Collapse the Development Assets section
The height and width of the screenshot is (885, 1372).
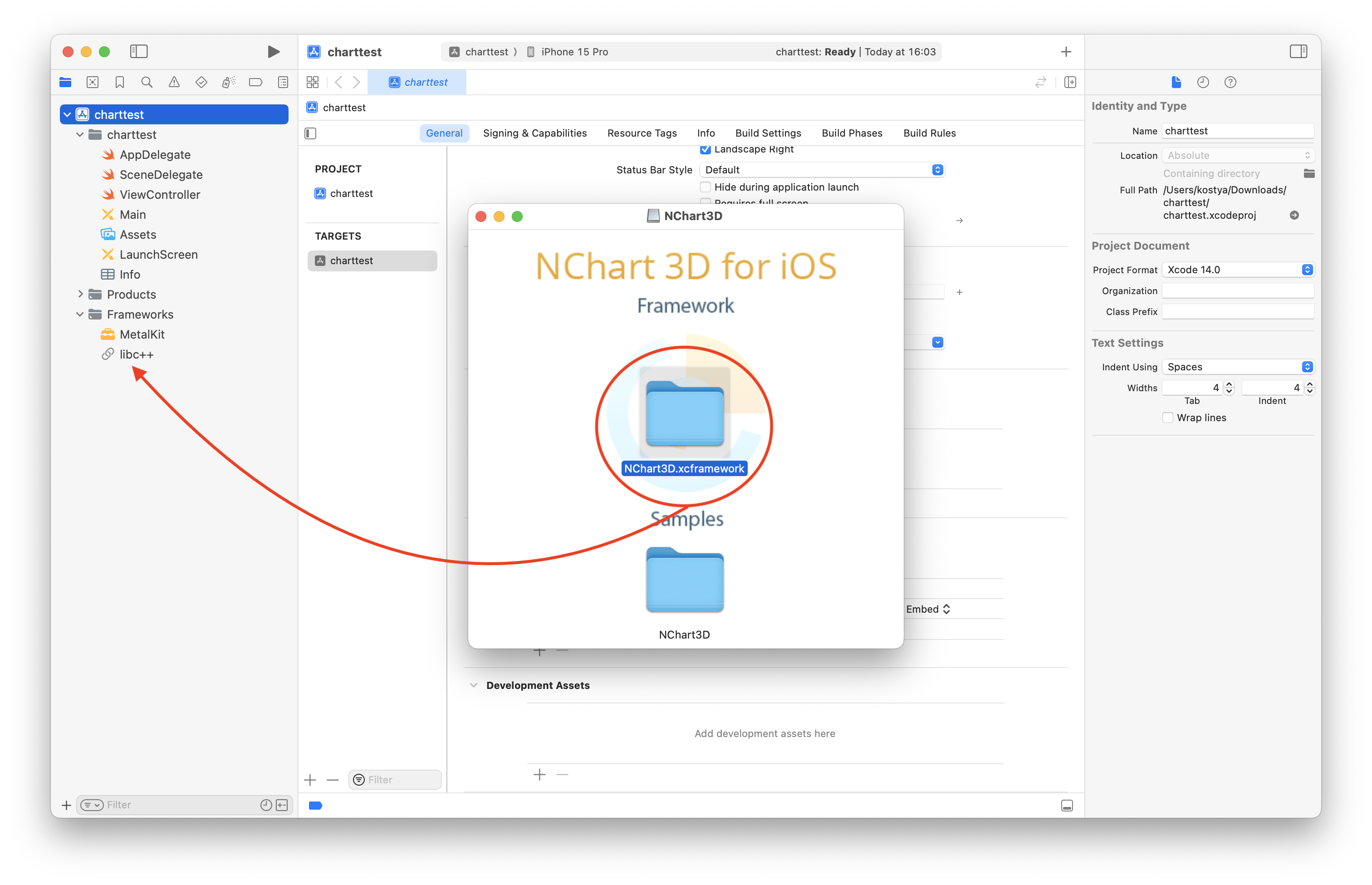click(x=473, y=685)
